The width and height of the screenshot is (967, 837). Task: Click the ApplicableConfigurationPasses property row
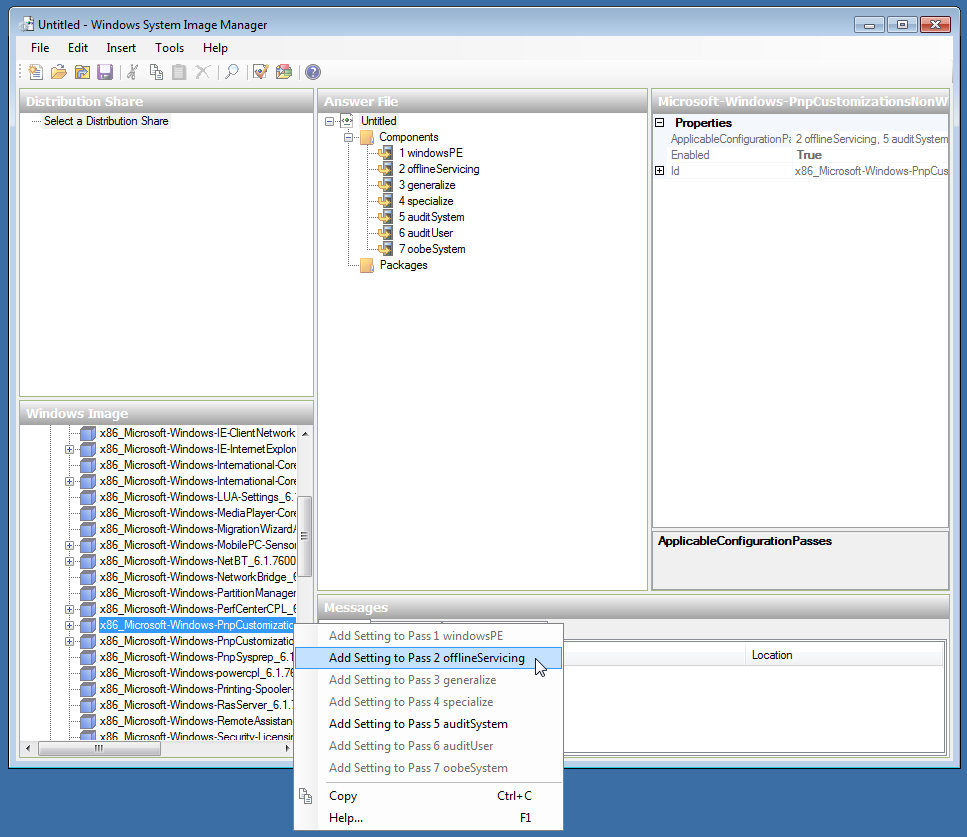tap(802, 139)
